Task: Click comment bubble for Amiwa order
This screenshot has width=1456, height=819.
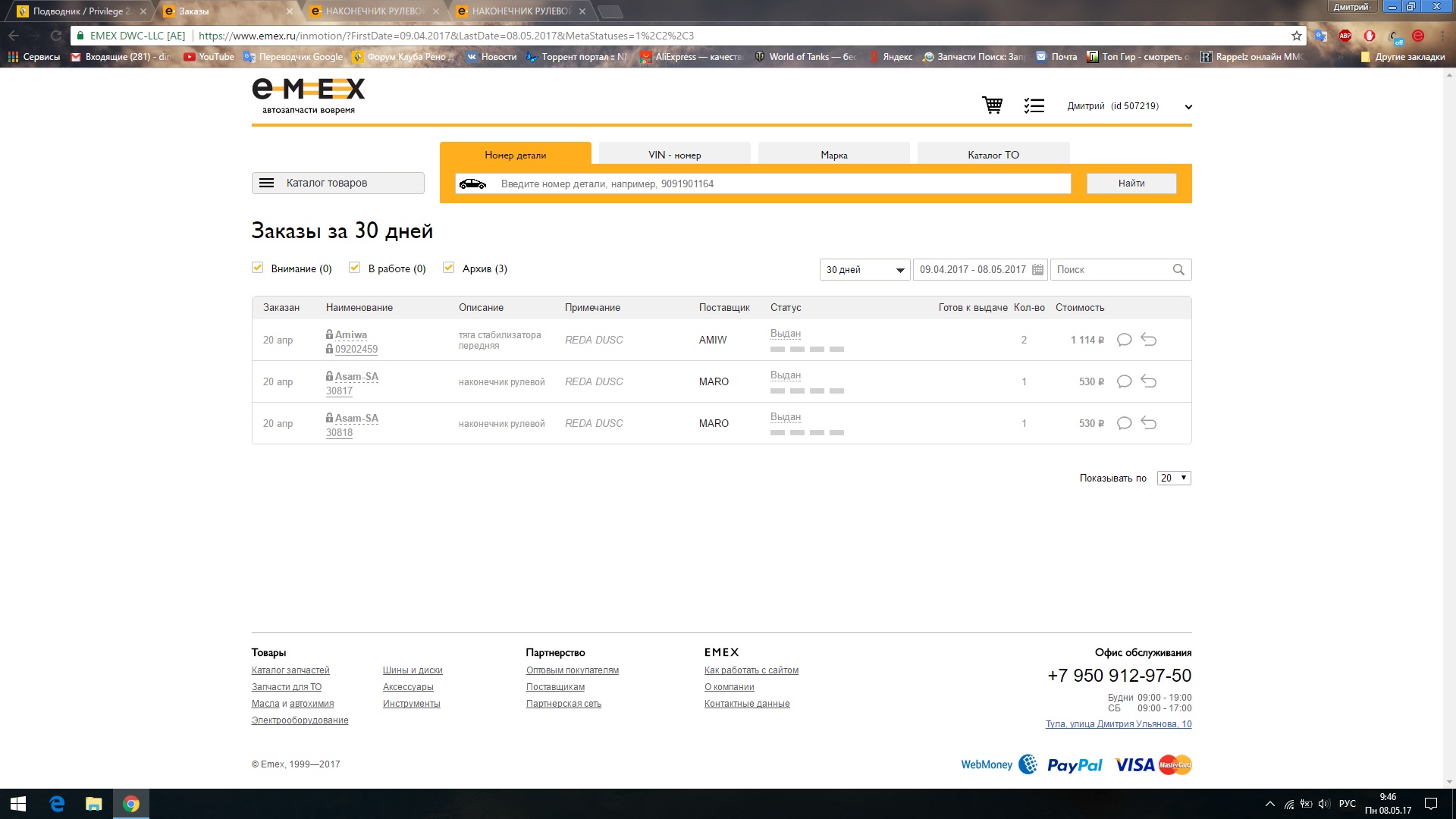Action: (x=1124, y=340)
